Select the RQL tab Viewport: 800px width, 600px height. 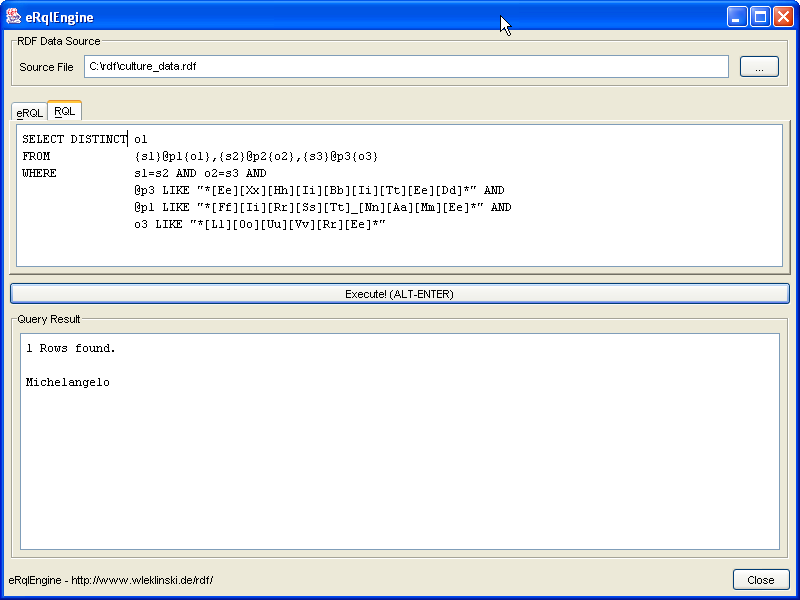coord(64,111)
